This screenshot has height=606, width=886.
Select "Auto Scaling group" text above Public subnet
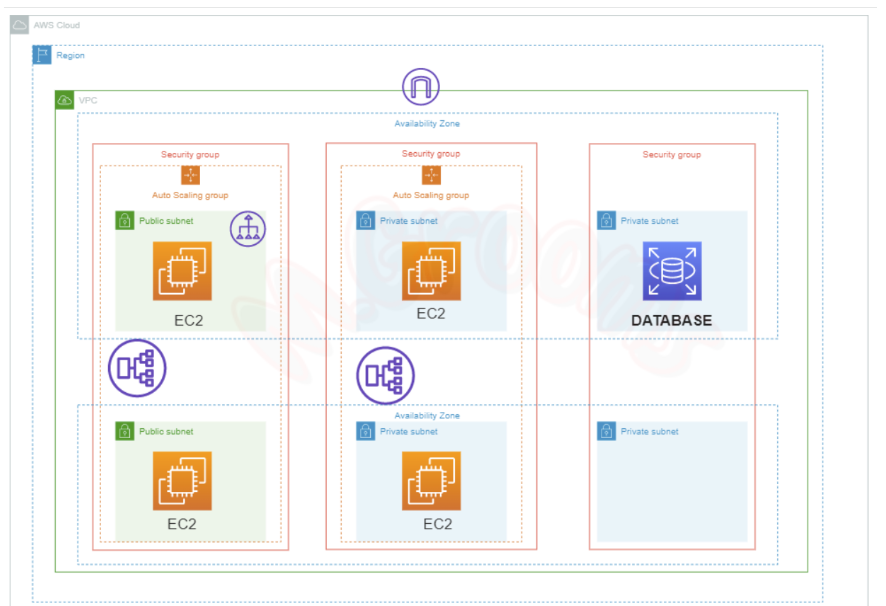[190, 195]
